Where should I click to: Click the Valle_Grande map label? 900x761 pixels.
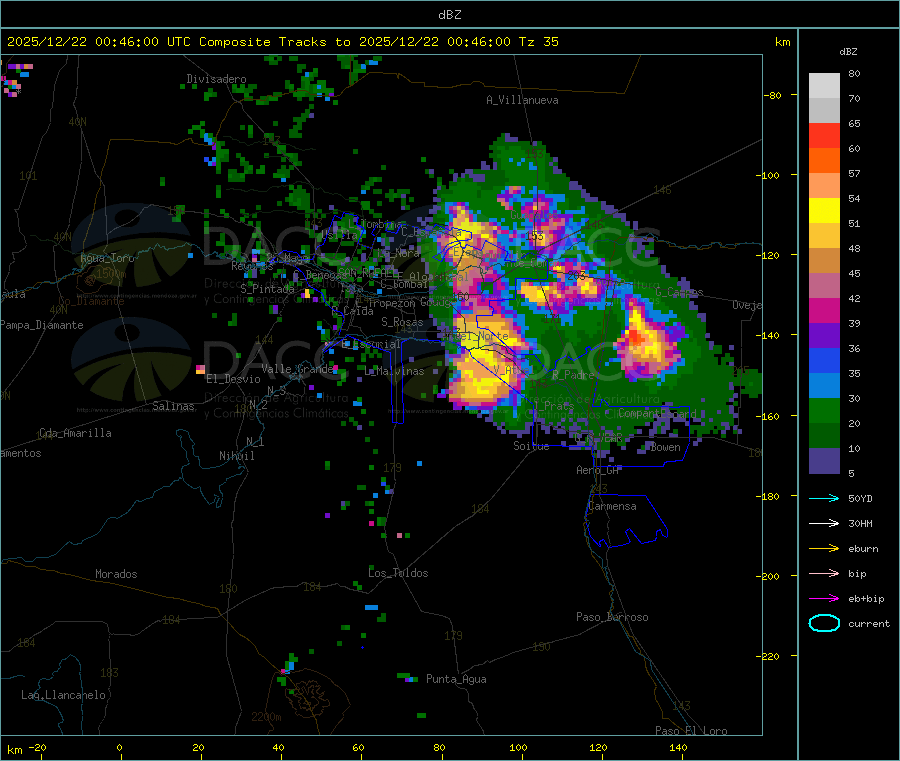297,368
